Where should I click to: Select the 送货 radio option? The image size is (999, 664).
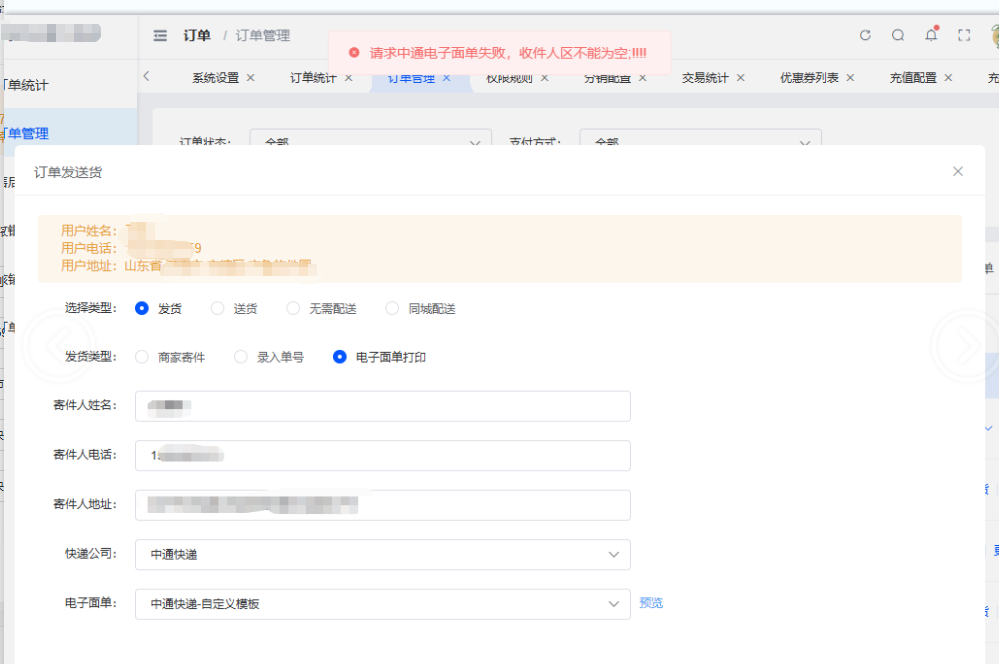(218, 309)
